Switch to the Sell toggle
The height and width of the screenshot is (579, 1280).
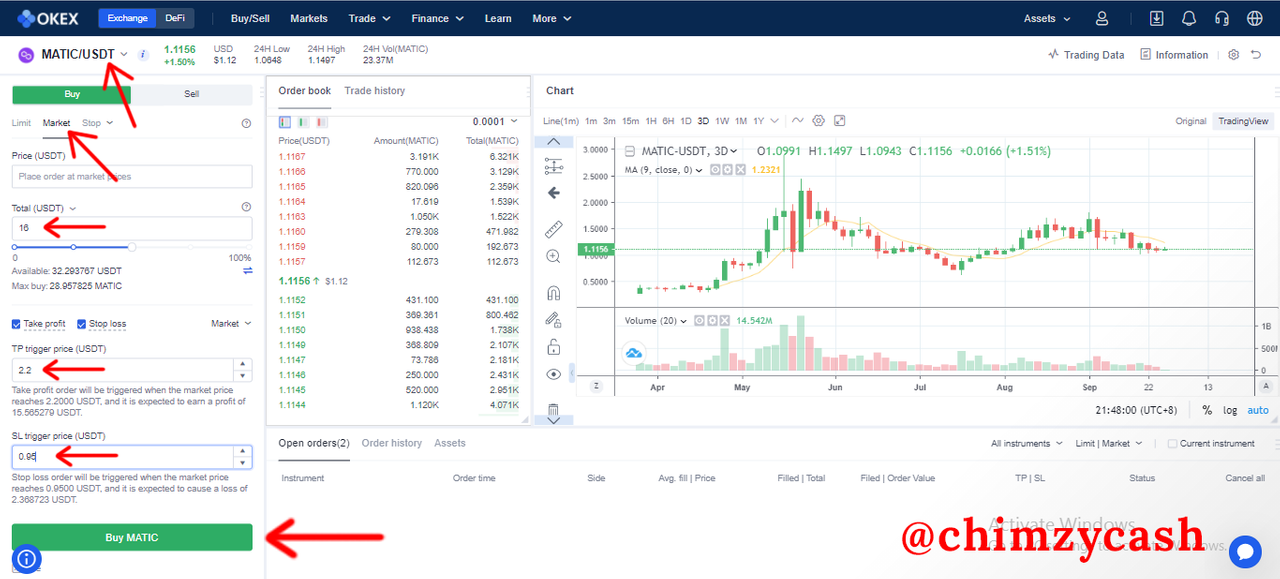192,94
